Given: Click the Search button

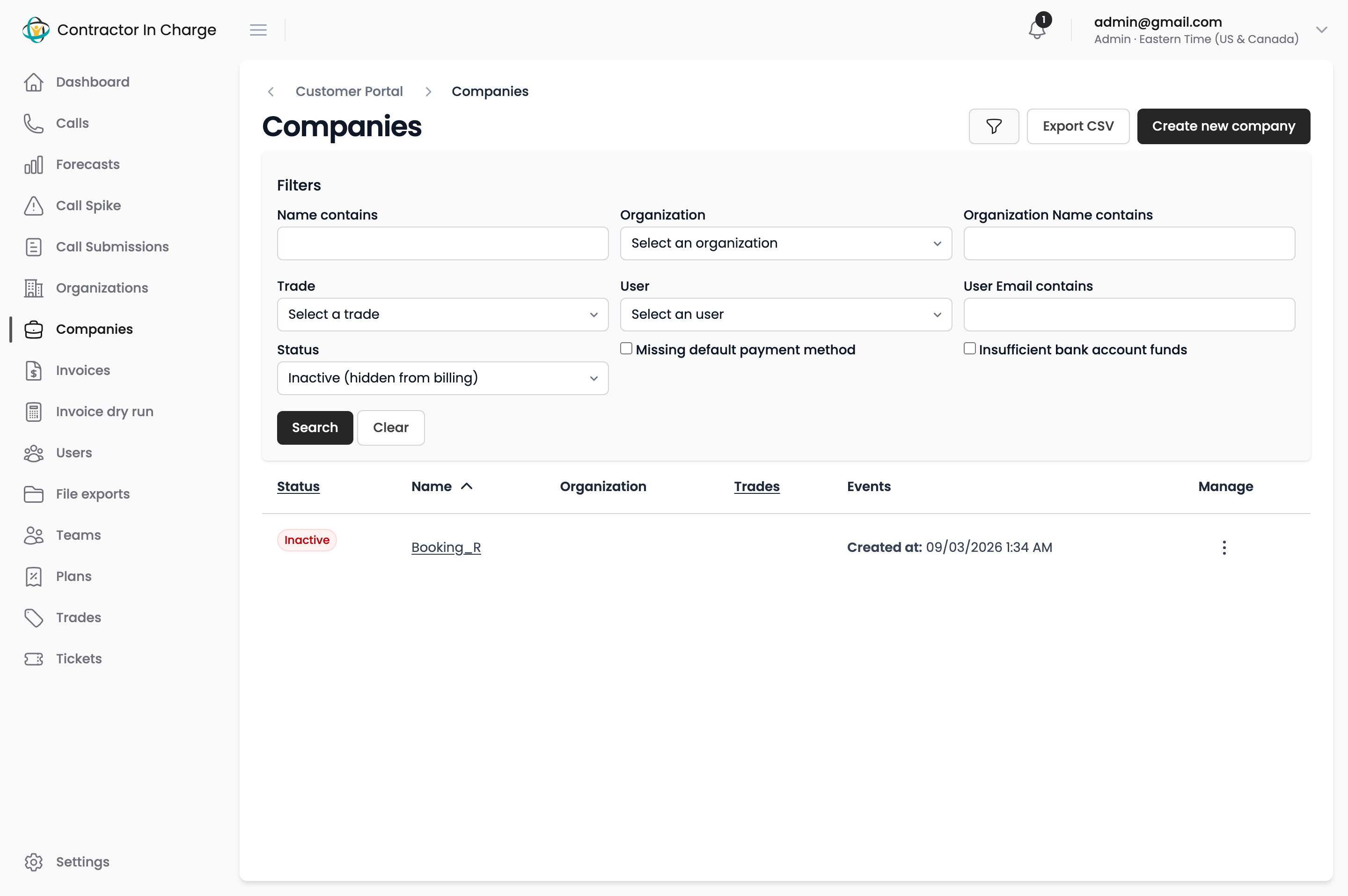Looking at the screenshot, I should pos(315,427).
